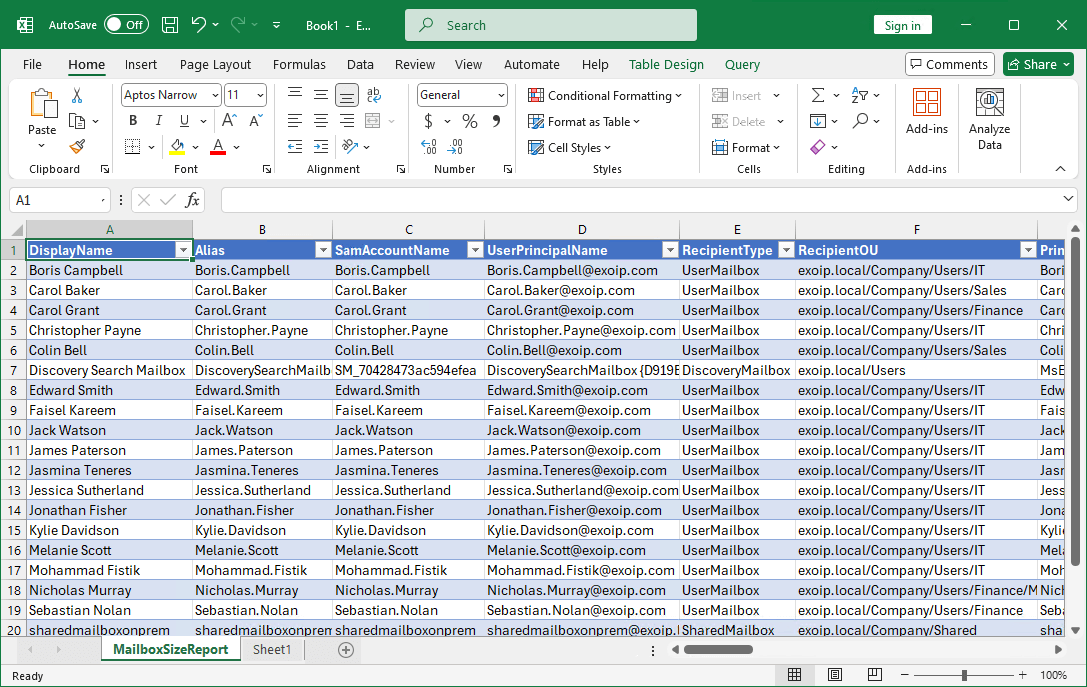Open the Comments panel
Viewport: 1087px width, 687px height.
point(948,63)
